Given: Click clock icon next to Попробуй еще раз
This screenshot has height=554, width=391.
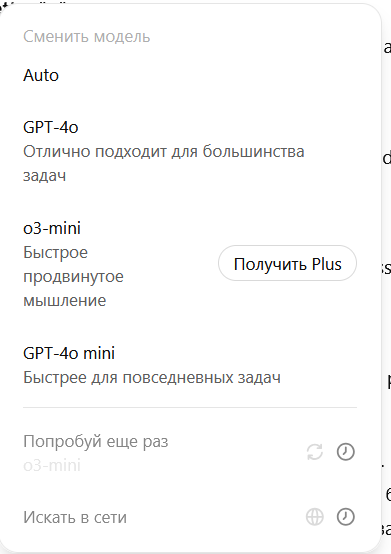Looking at the screenshot, I should click(345, 452).
